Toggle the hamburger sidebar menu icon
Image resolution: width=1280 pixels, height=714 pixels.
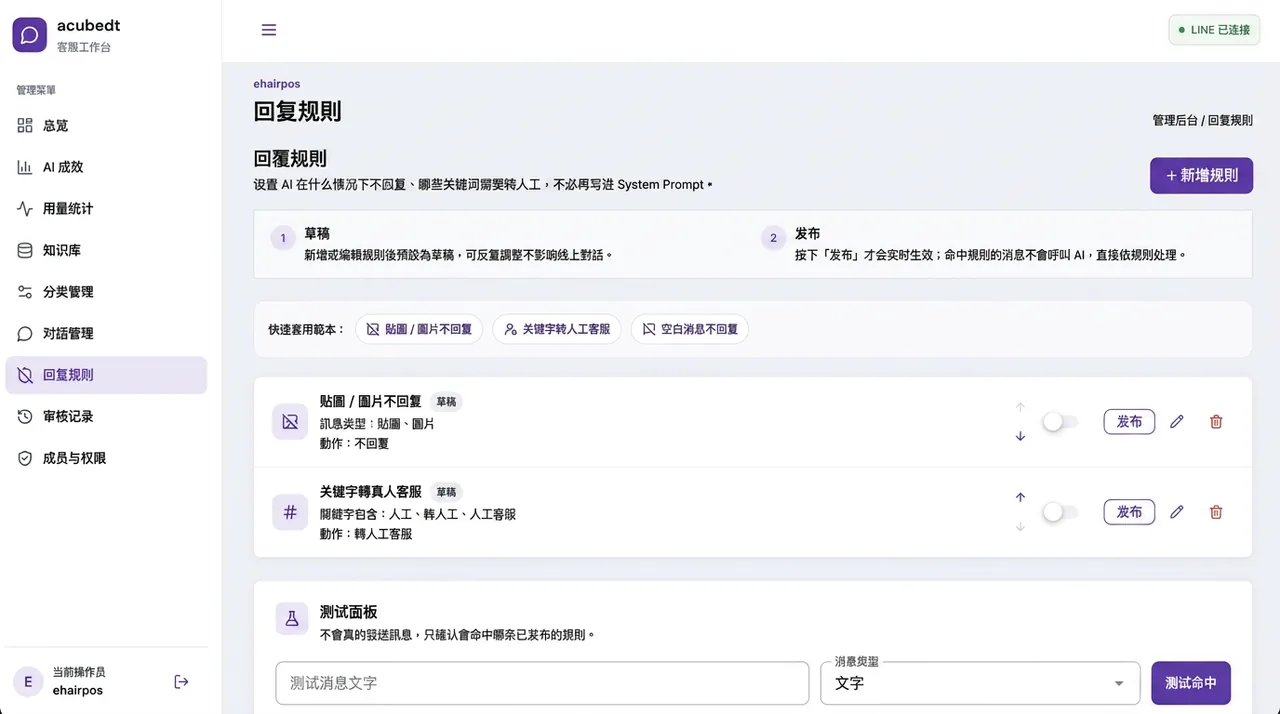click(269, 30)
